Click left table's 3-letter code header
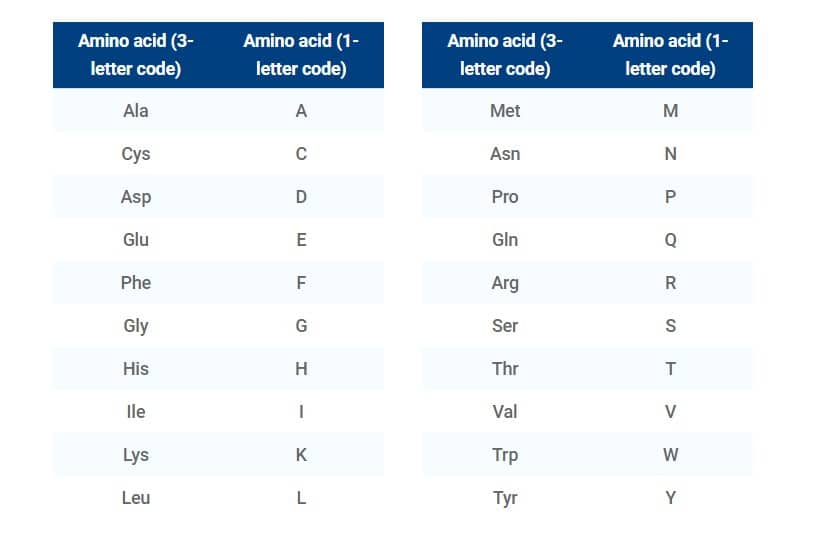Screen dimensions: 830x549 [x=136, y=55]
